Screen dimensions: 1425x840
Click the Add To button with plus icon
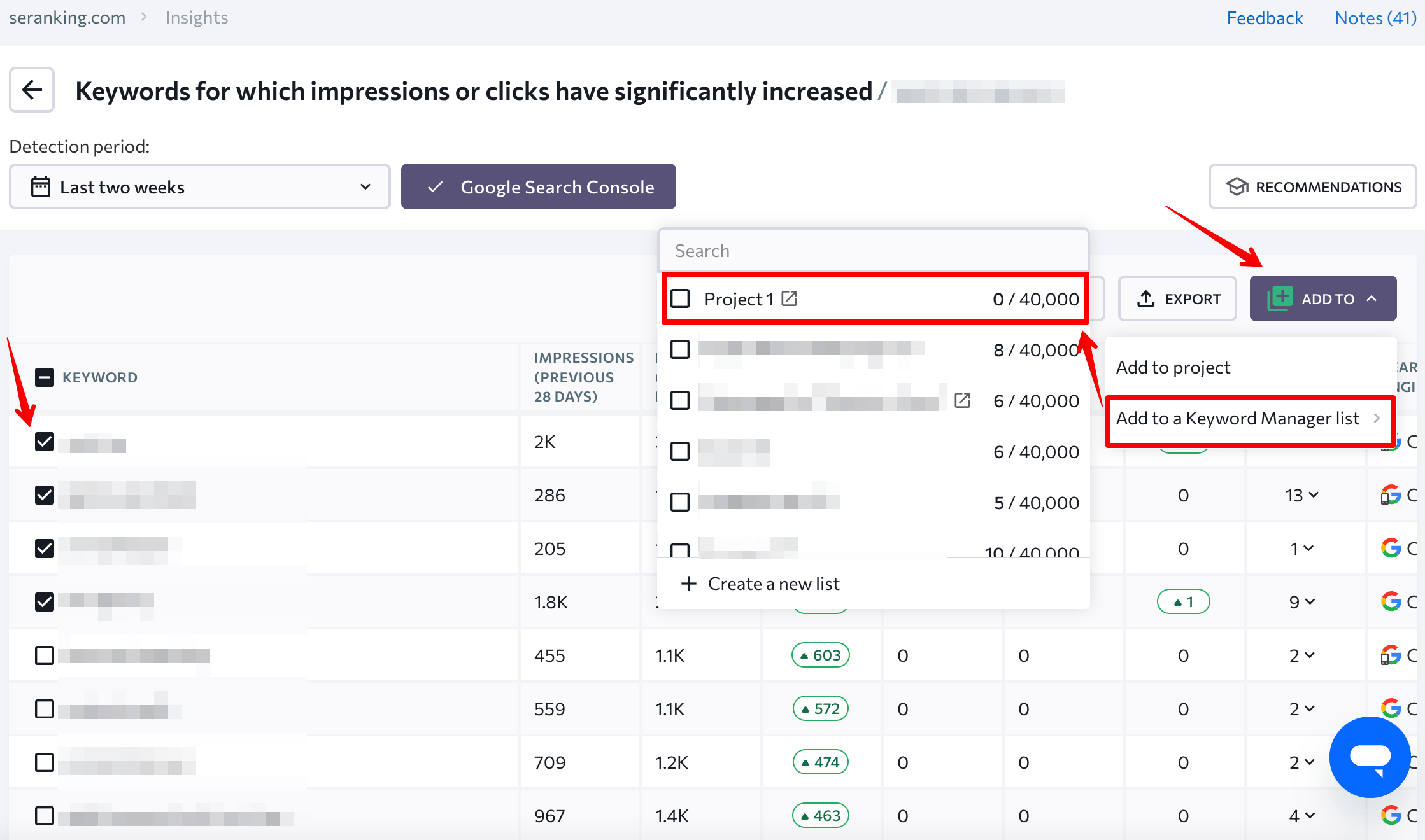[x=1323, y=297]
